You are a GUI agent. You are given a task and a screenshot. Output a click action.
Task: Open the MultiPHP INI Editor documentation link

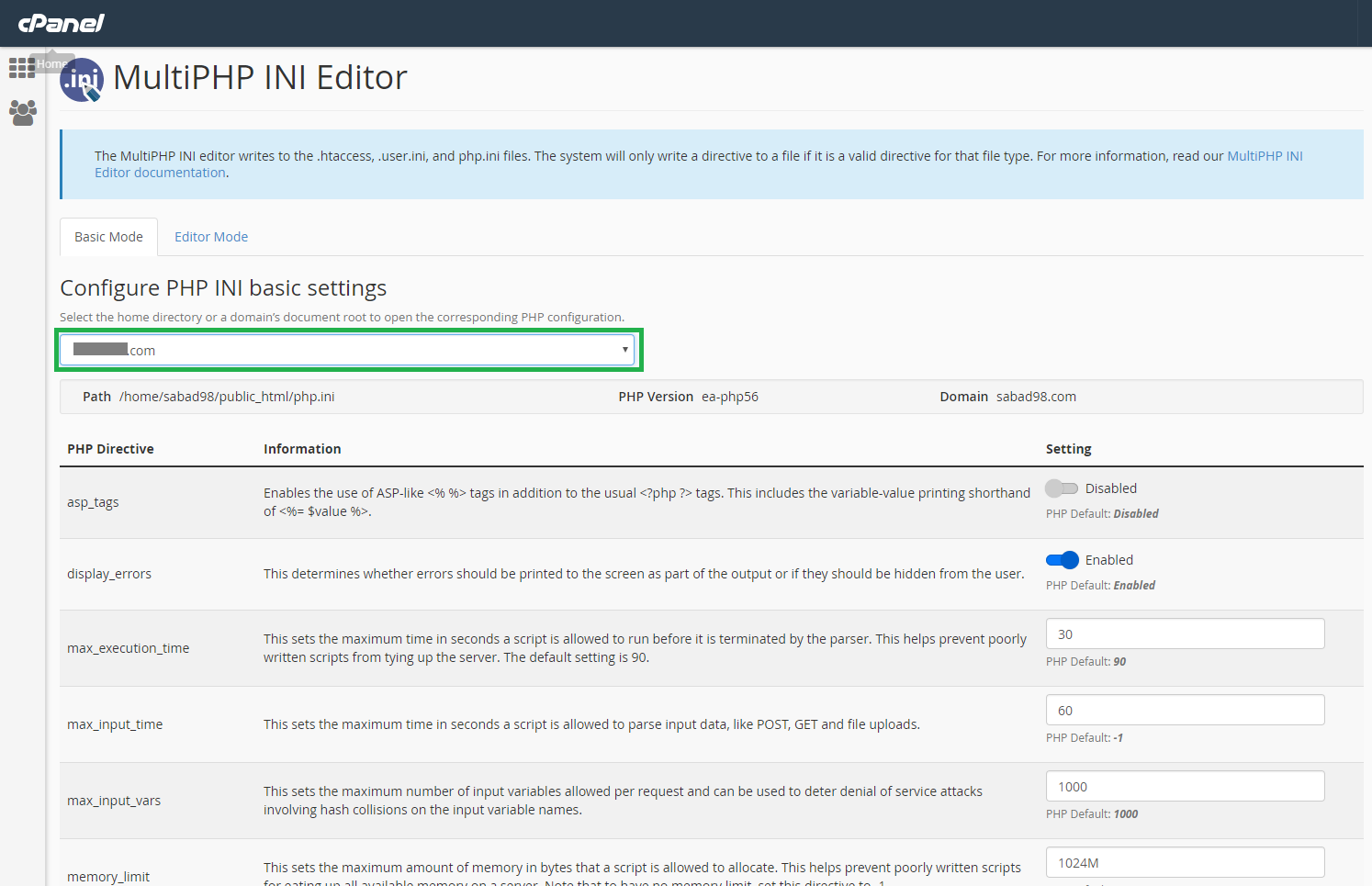(x=1265, y=156)
